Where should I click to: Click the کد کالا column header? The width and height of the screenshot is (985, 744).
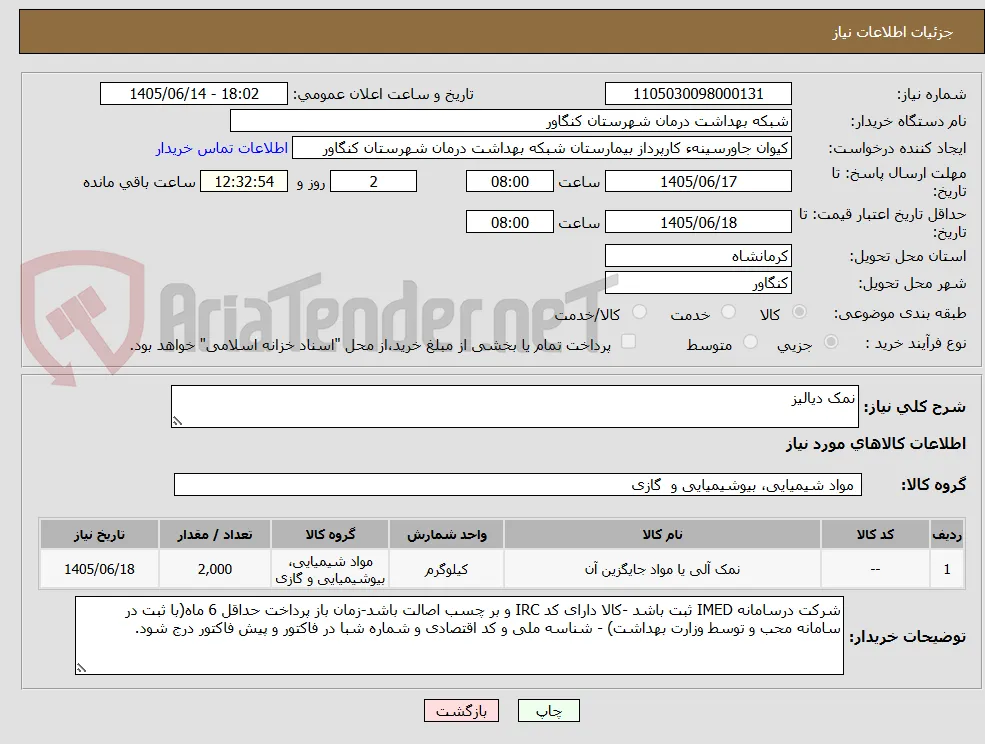pyautogui.click(x=875, y=535)
